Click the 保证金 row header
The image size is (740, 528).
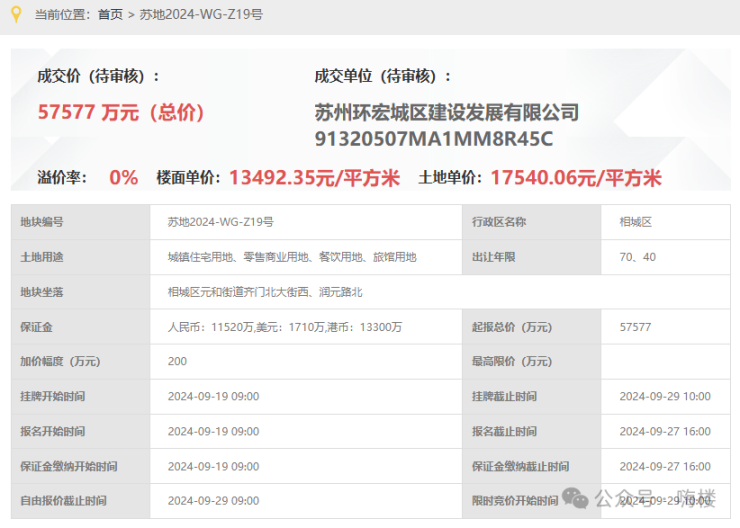pyautogui.click(x=81, y=327)
